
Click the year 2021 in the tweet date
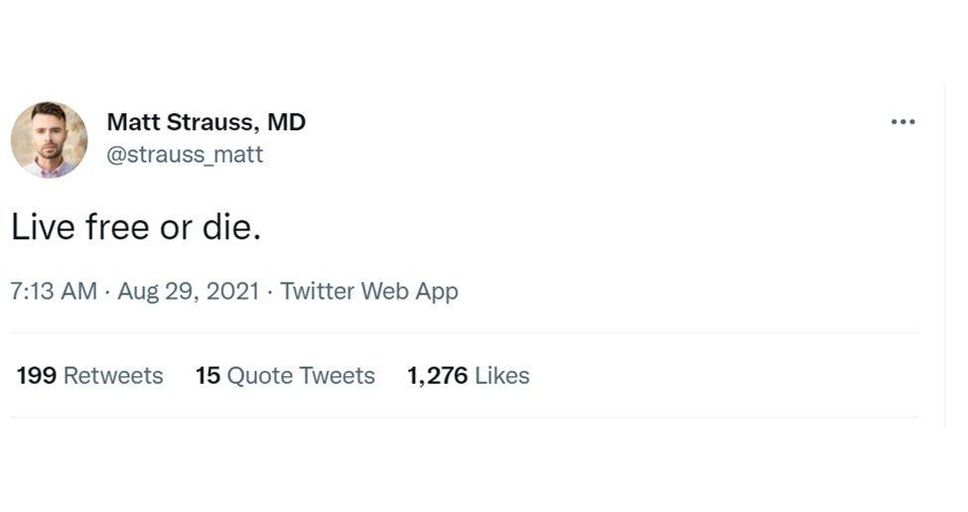pos(234,291)
